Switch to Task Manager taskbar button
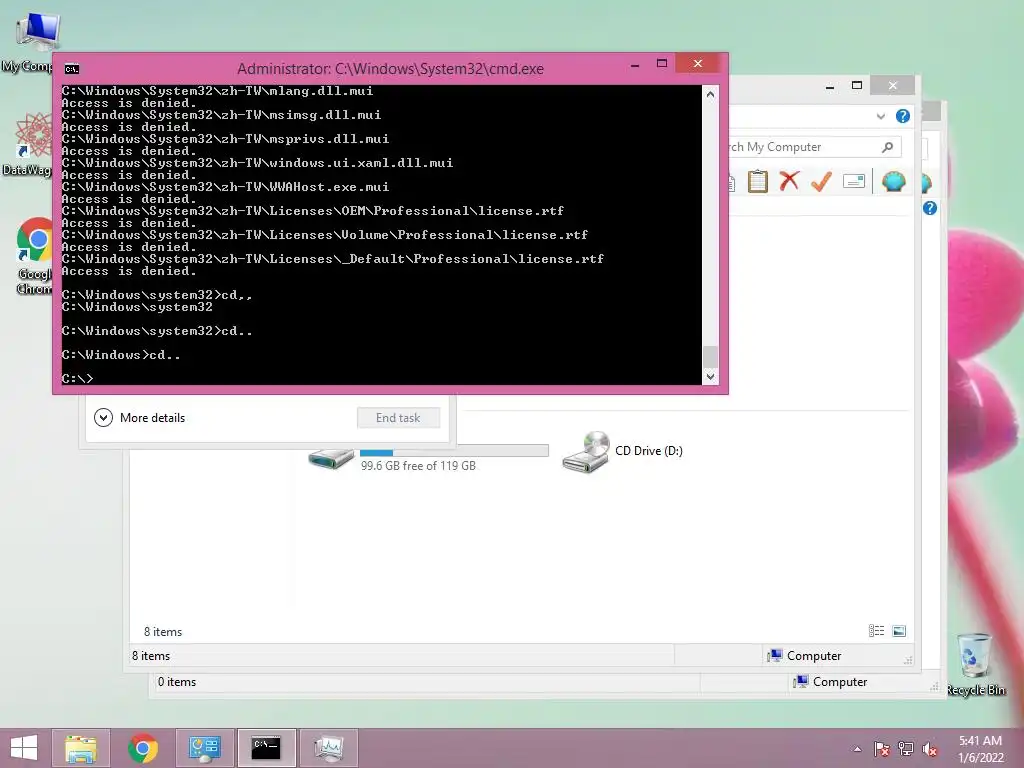The width and height of the screenshot is (1024, 768). (x=328, y=748)
